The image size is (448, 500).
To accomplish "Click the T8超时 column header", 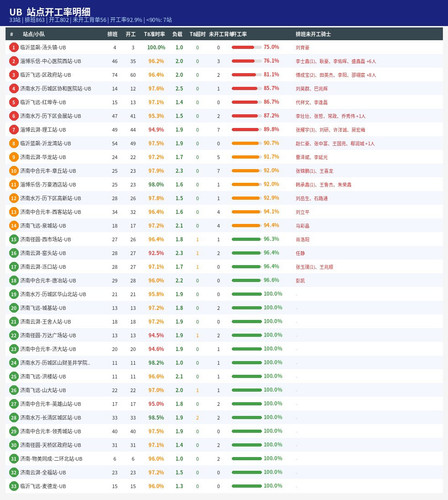I will click(x=197, y=34).
